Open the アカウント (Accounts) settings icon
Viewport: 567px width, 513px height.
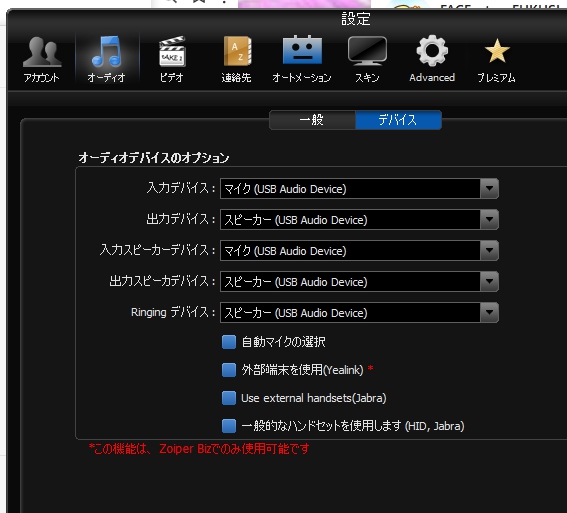(x=42, y=52)
